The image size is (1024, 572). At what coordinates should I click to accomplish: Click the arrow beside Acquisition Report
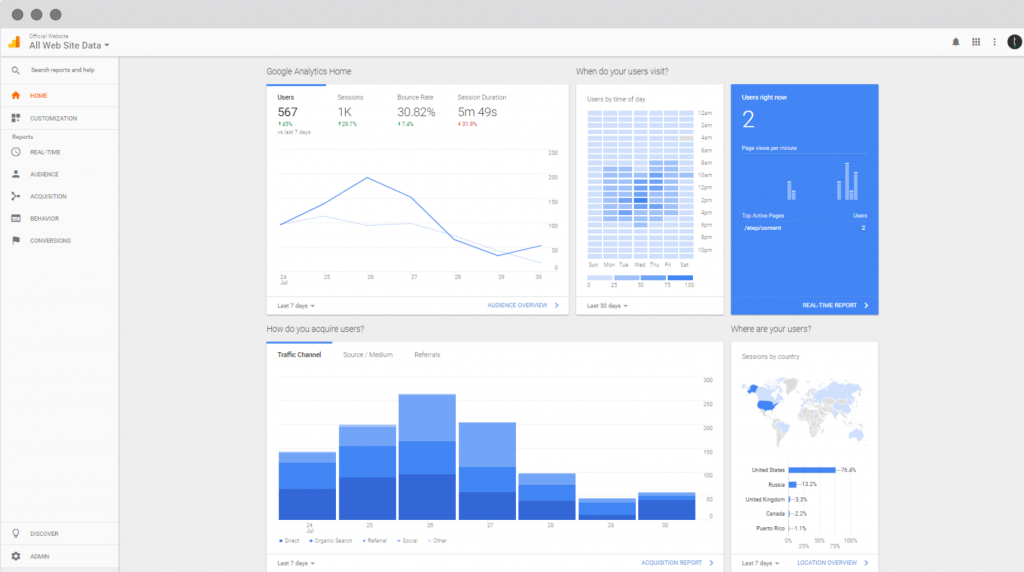711,562
